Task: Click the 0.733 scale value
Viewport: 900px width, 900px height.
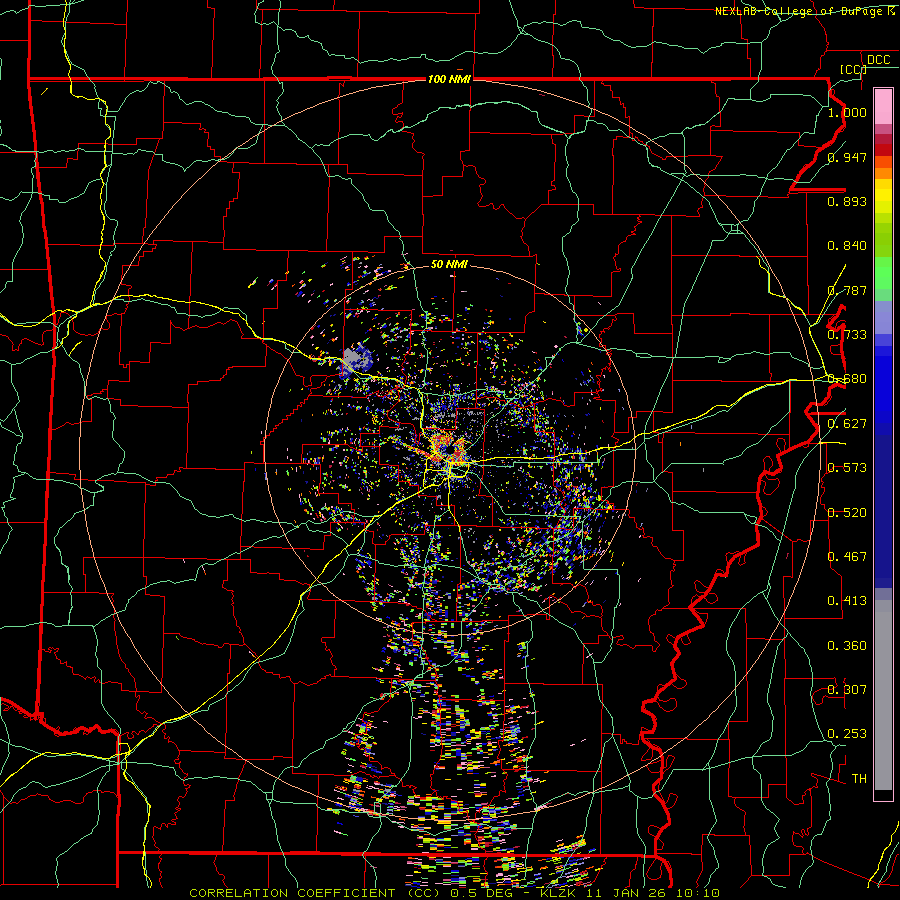Action: click(847, 335)
